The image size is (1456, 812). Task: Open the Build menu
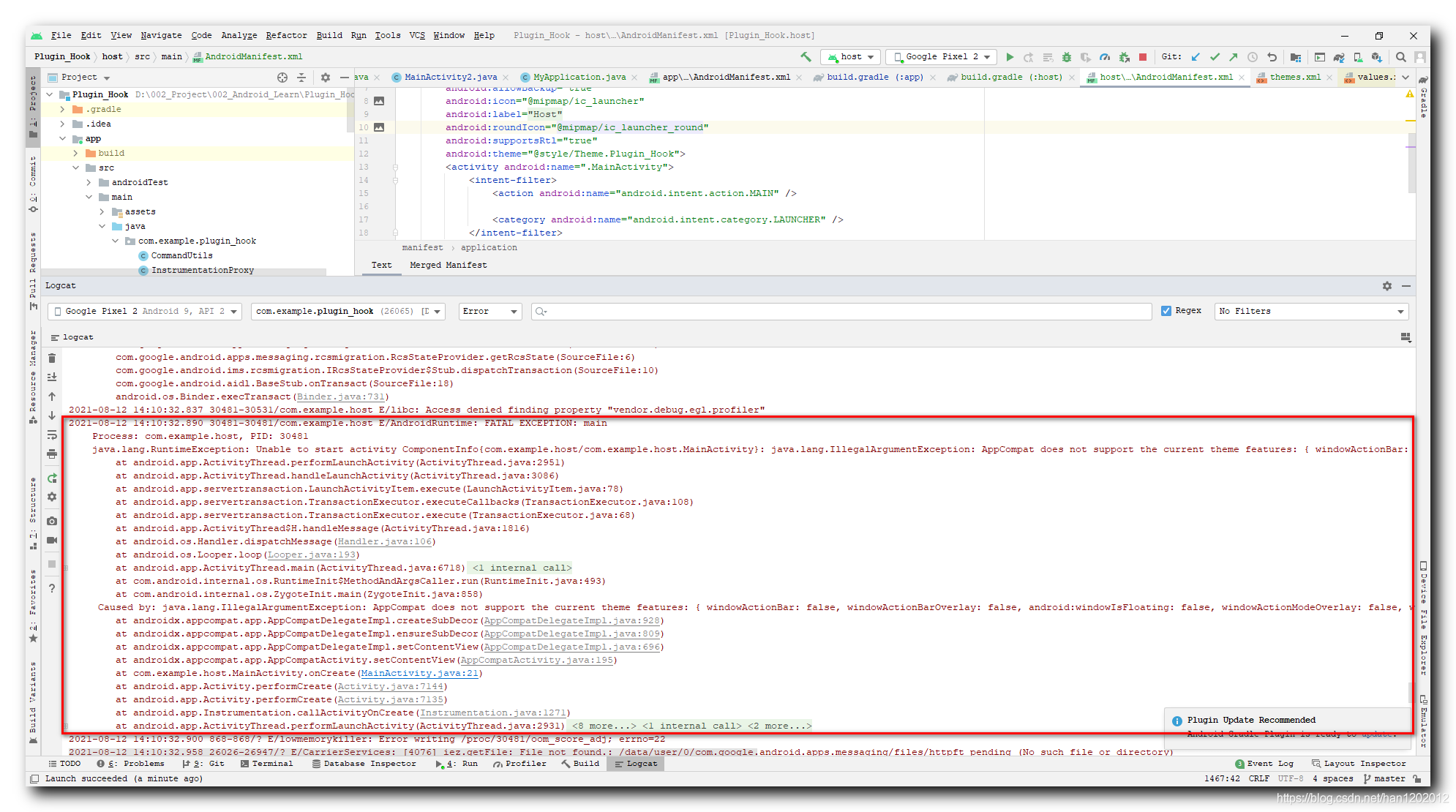pyautogui.click(x=329, y=35)
